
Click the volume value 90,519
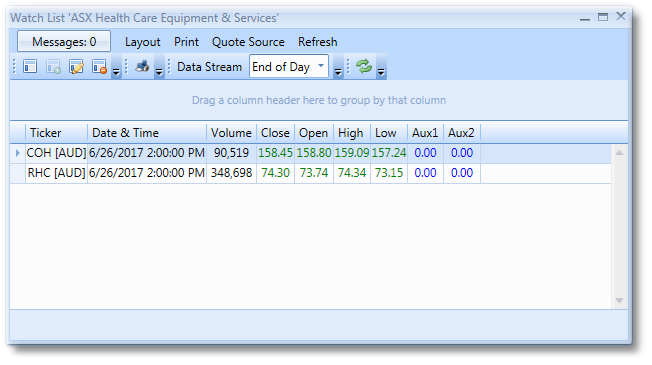pos(231,153)
